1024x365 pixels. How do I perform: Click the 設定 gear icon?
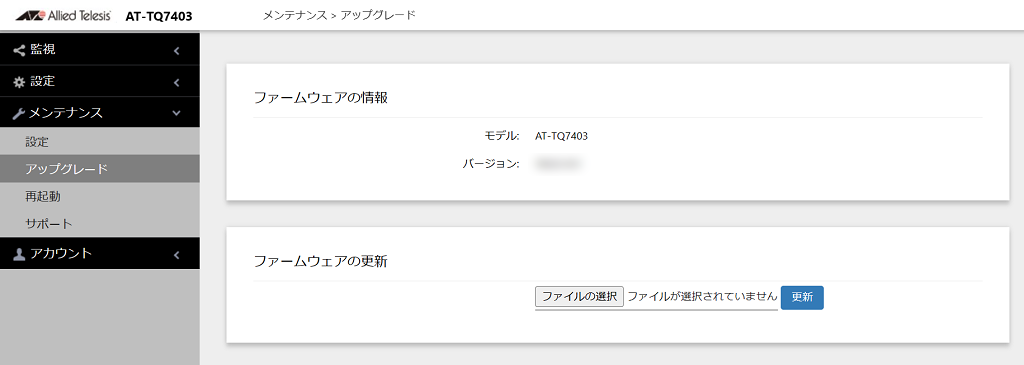pyautogui.click(x=19, y=82)
